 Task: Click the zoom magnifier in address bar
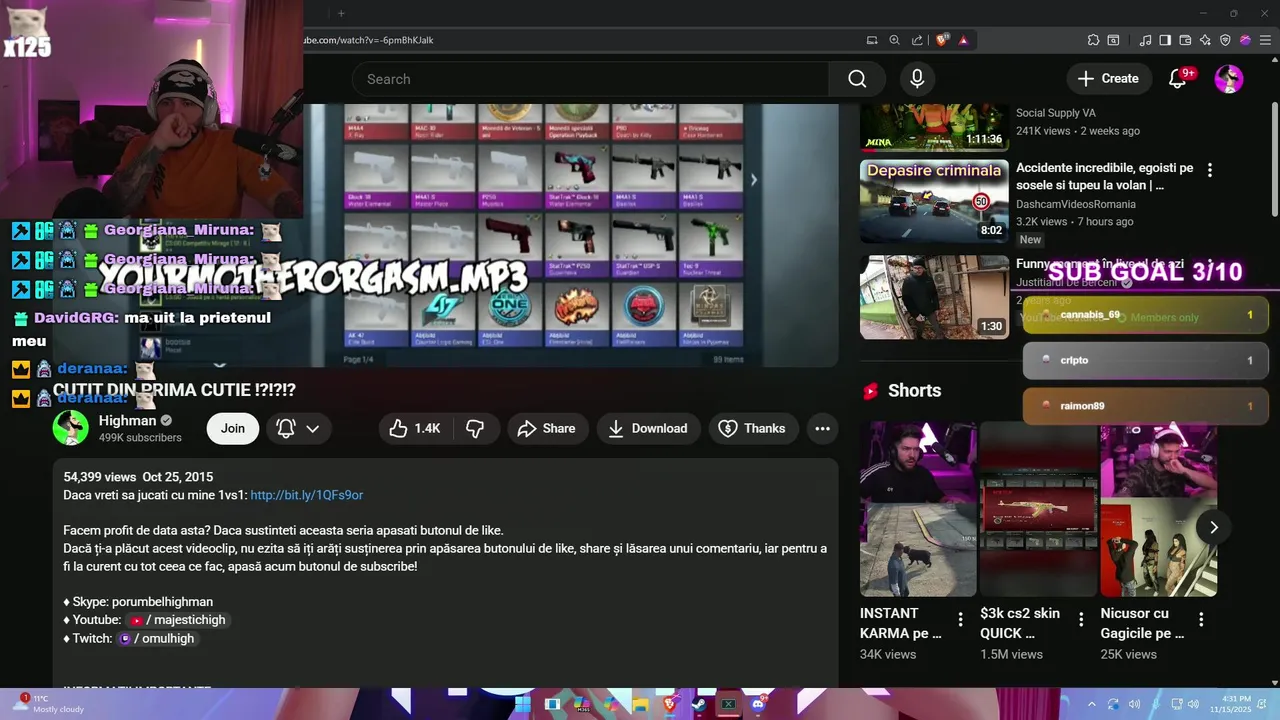894,40
